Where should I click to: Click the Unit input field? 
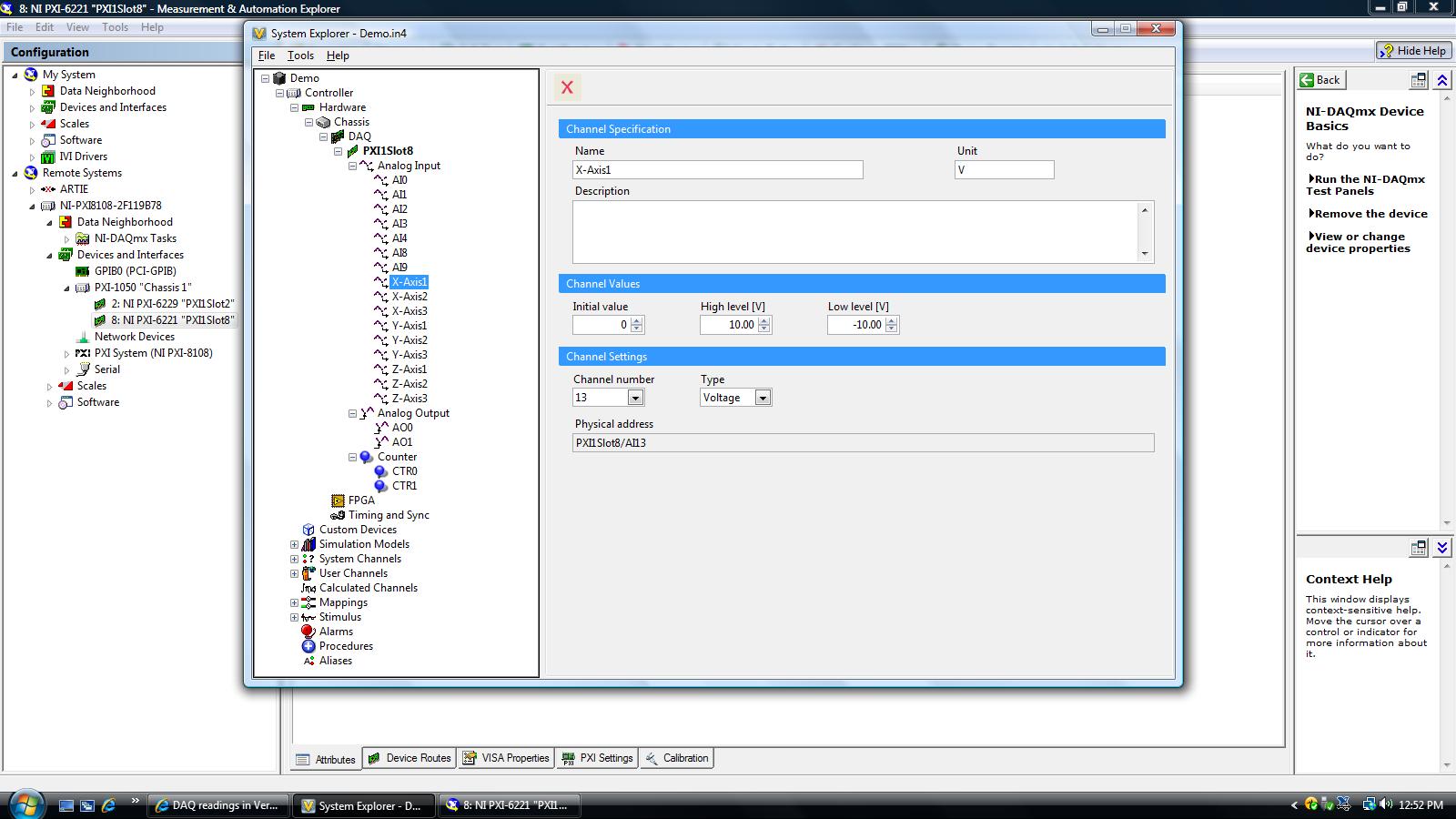coord(1005,170)
